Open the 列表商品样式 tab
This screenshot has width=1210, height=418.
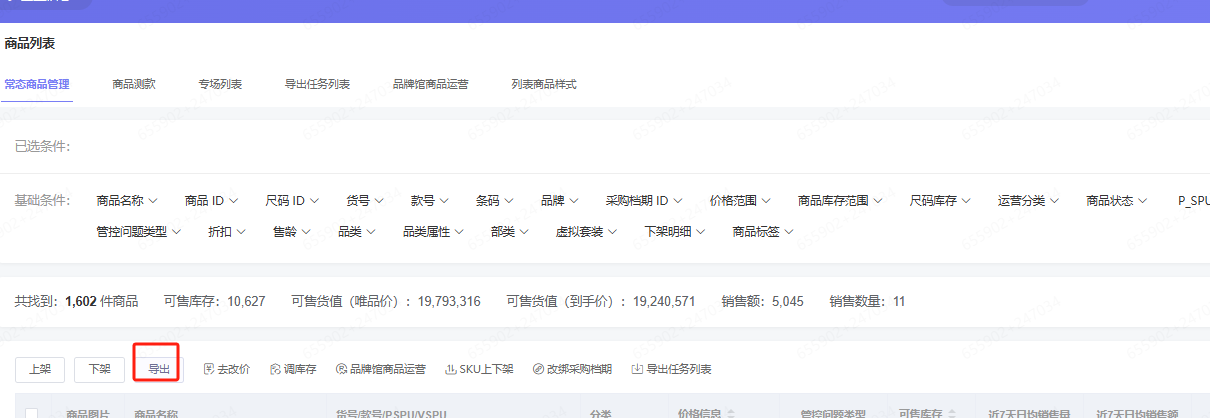click(544, 84)
